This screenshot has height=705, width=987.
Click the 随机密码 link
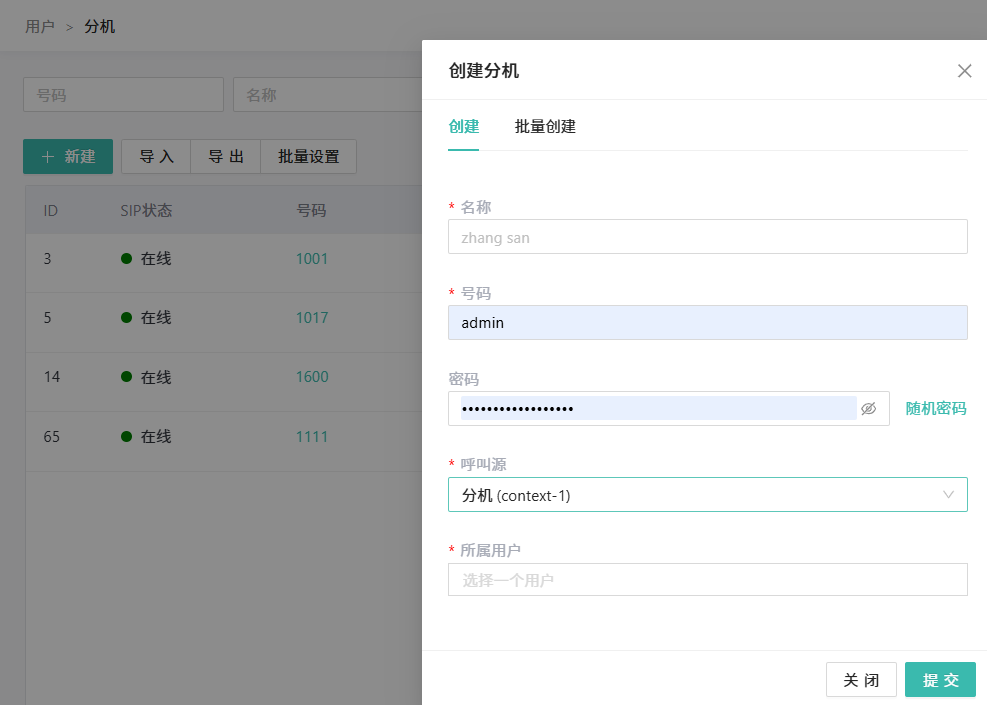tap(936, 408)
